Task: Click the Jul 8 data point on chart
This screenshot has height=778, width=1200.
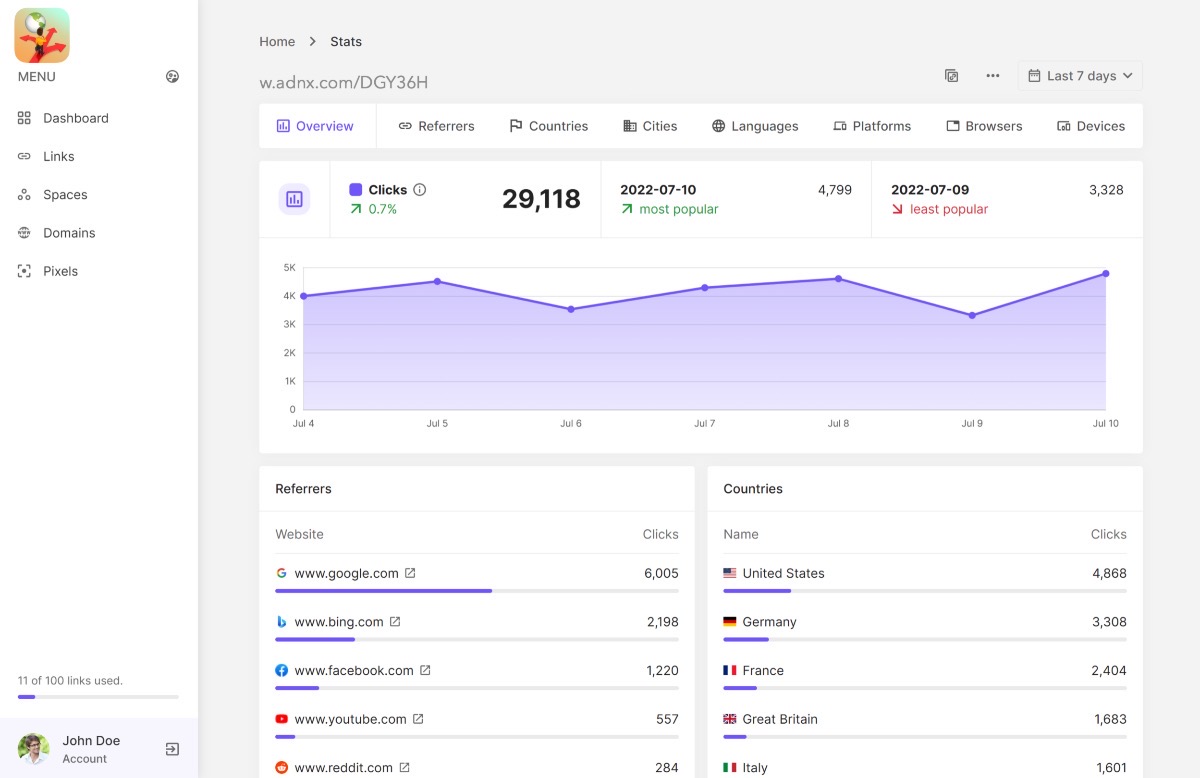Action: 838,279
